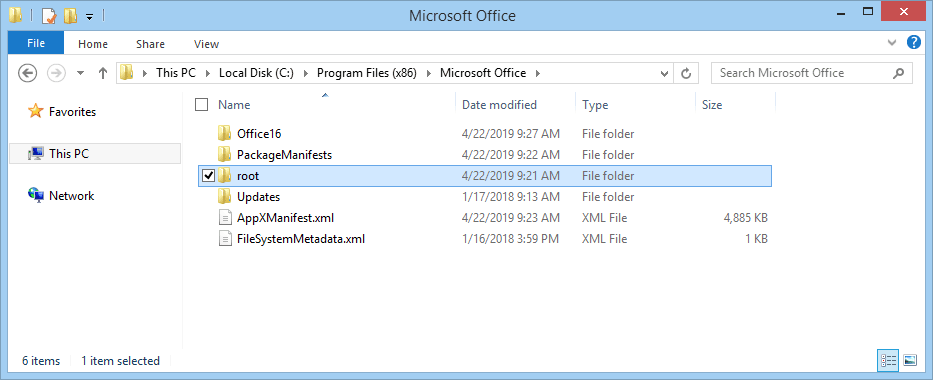Toggle the select-all checkbox in header

click(x=201, y=105)
